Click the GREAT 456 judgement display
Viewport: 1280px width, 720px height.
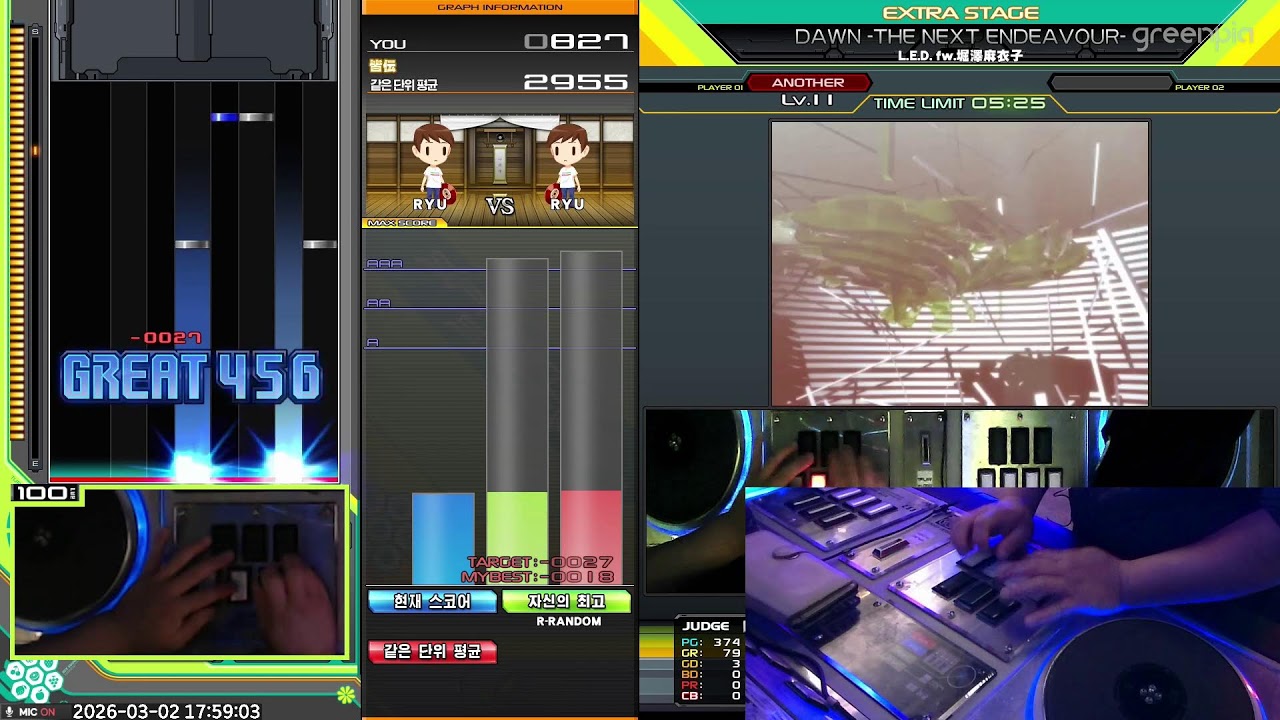pyautogui.click(x=192, y=378)
